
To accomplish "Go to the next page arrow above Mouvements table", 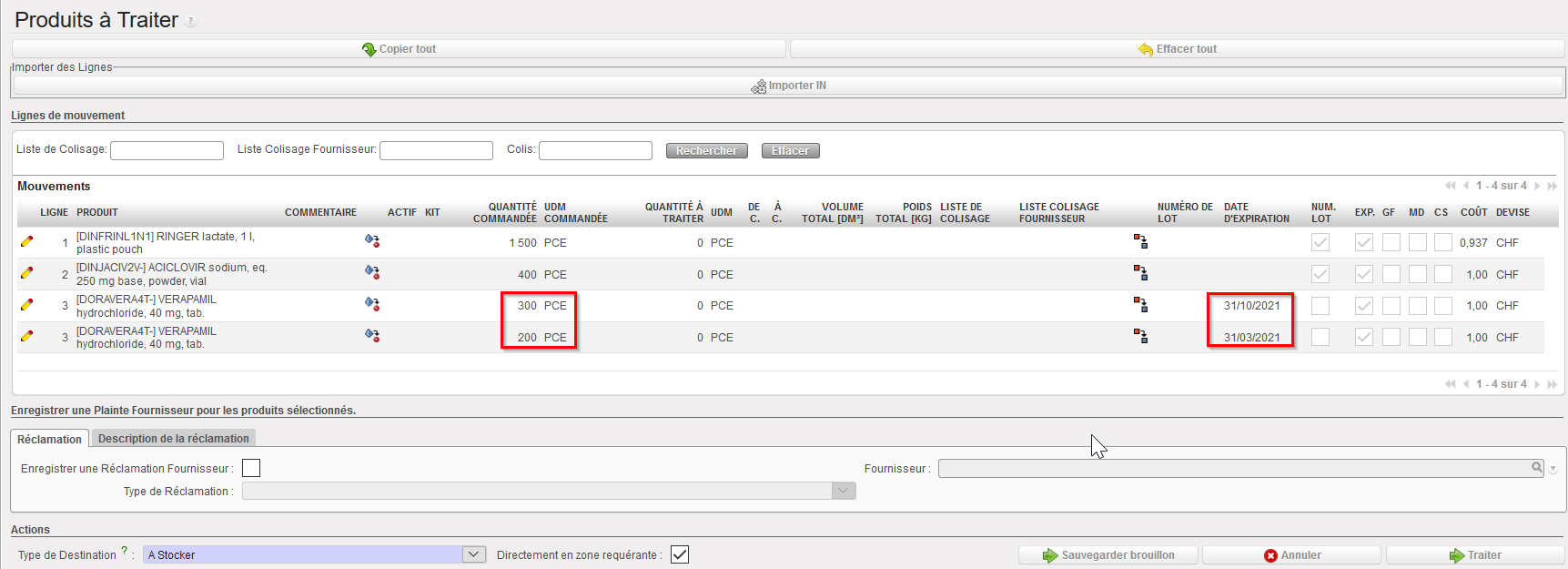I will pyautogui.click(x=1537, y=186).
